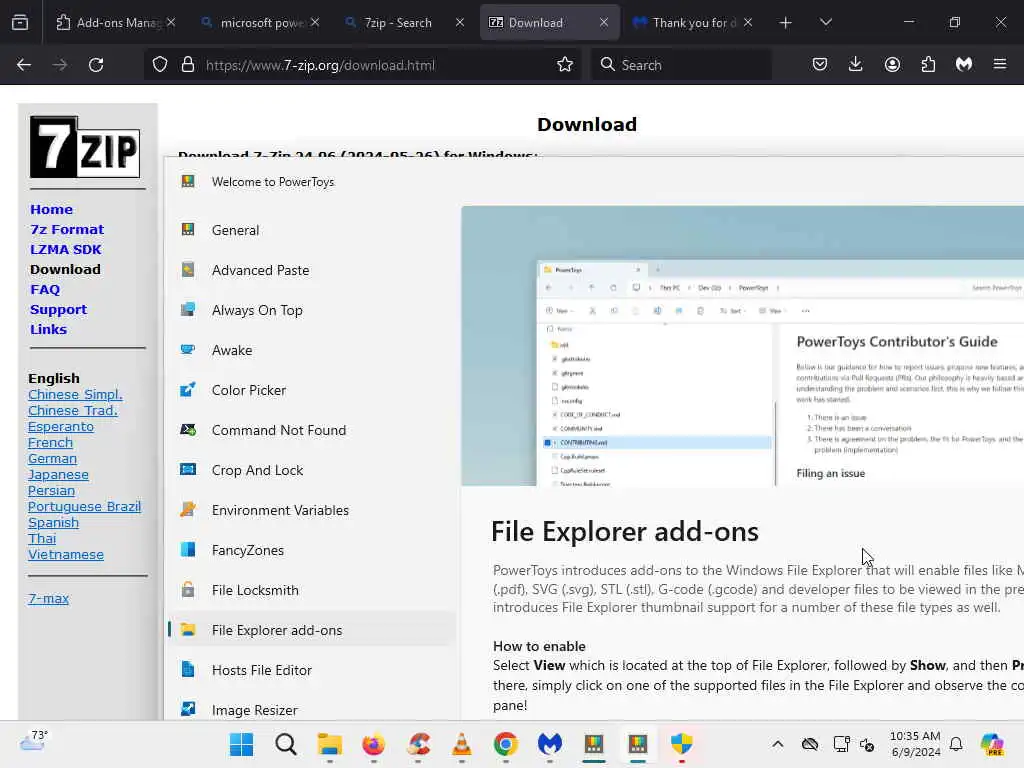Image resolution: width=1024 pixels, height=768 pixels.
Task: Reload the 7-zip download page
Action: [x=96, y=65]
